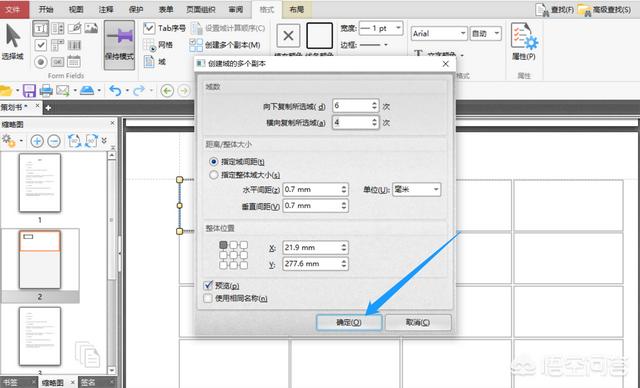
Task: Confirm with the 确定(O) button
Action: (349, 322)
